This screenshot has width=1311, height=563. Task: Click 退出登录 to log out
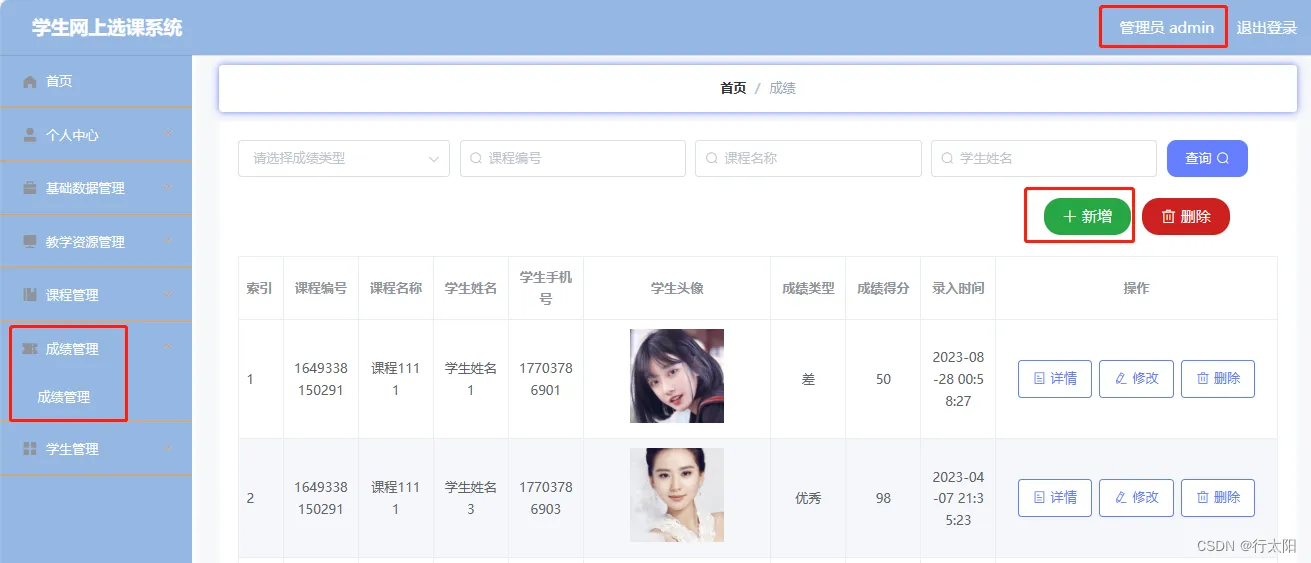click(x=1267, y=28)
